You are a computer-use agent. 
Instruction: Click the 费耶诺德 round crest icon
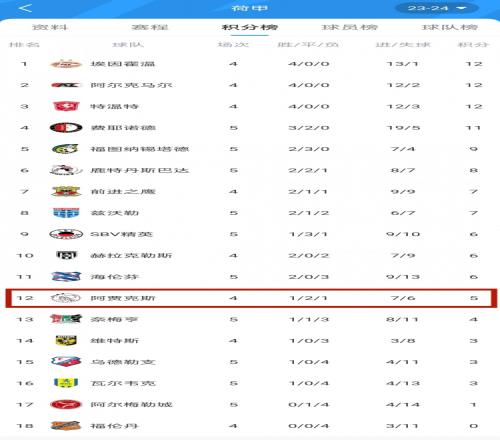[66, 128]
